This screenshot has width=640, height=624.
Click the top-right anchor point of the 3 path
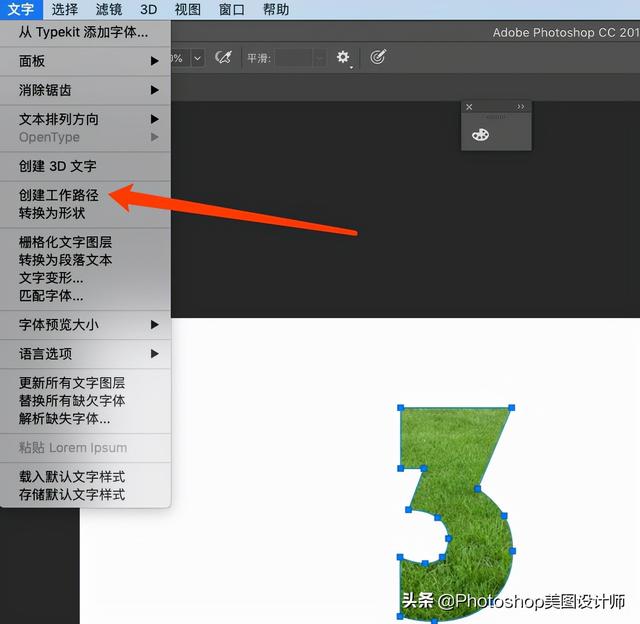512,407
